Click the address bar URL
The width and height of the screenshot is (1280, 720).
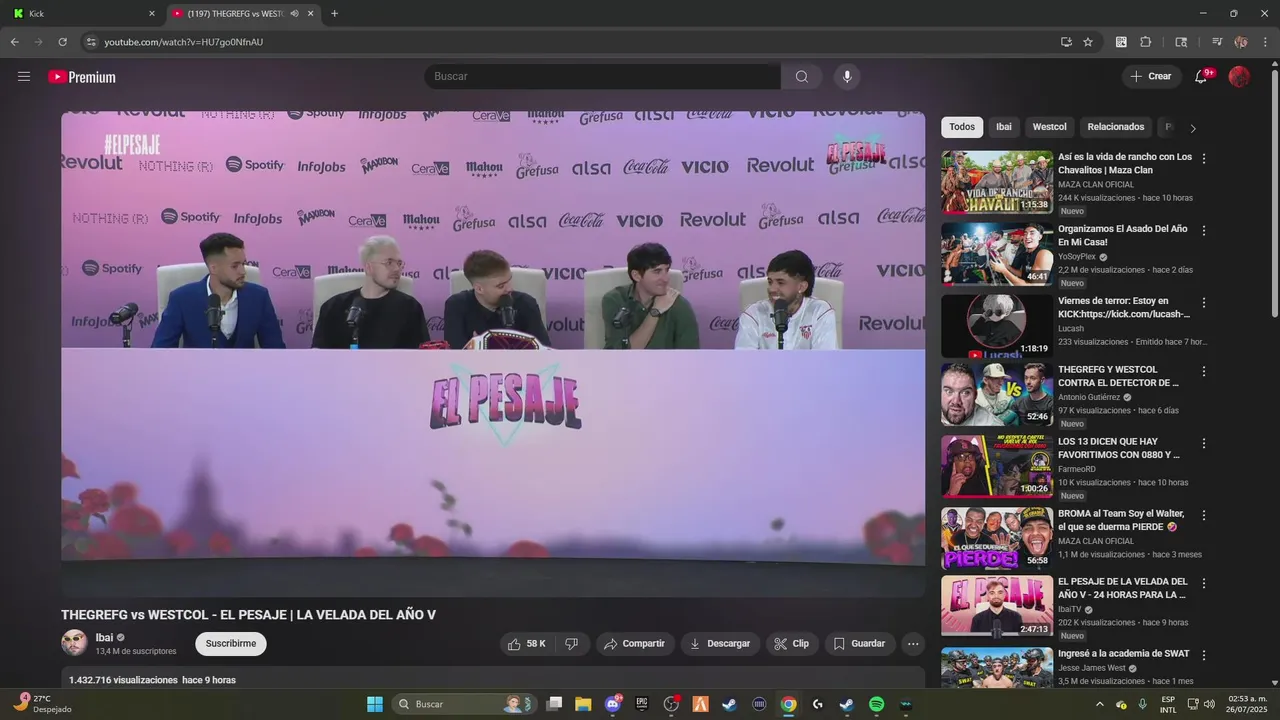tap(183, 42)
